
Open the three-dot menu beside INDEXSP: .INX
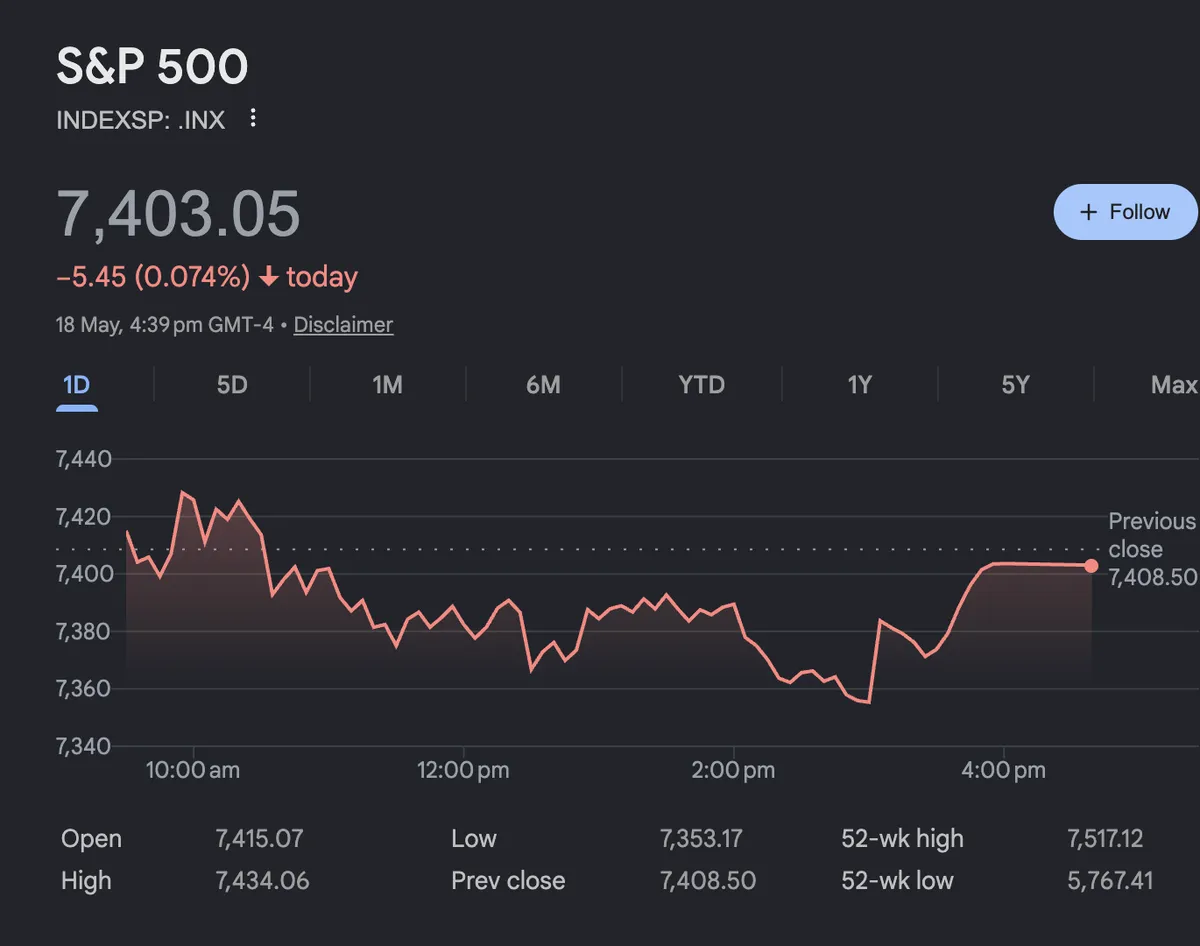point(253,119)
